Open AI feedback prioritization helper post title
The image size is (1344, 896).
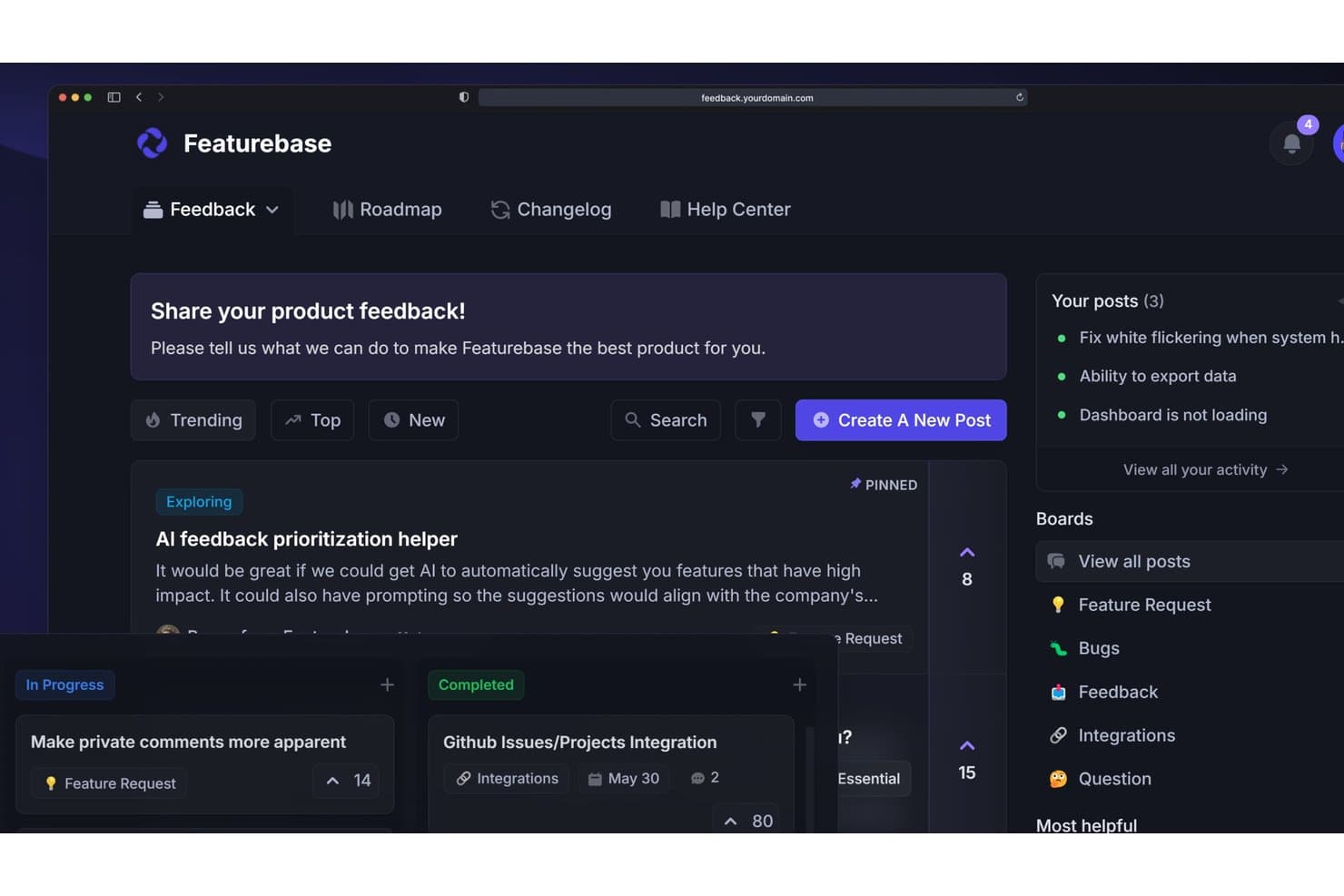coord(307,539)
